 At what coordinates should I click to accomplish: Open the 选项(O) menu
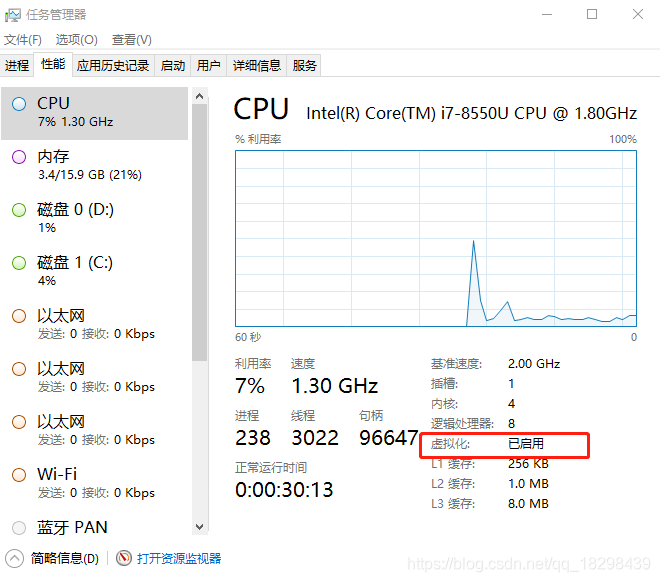77,40
